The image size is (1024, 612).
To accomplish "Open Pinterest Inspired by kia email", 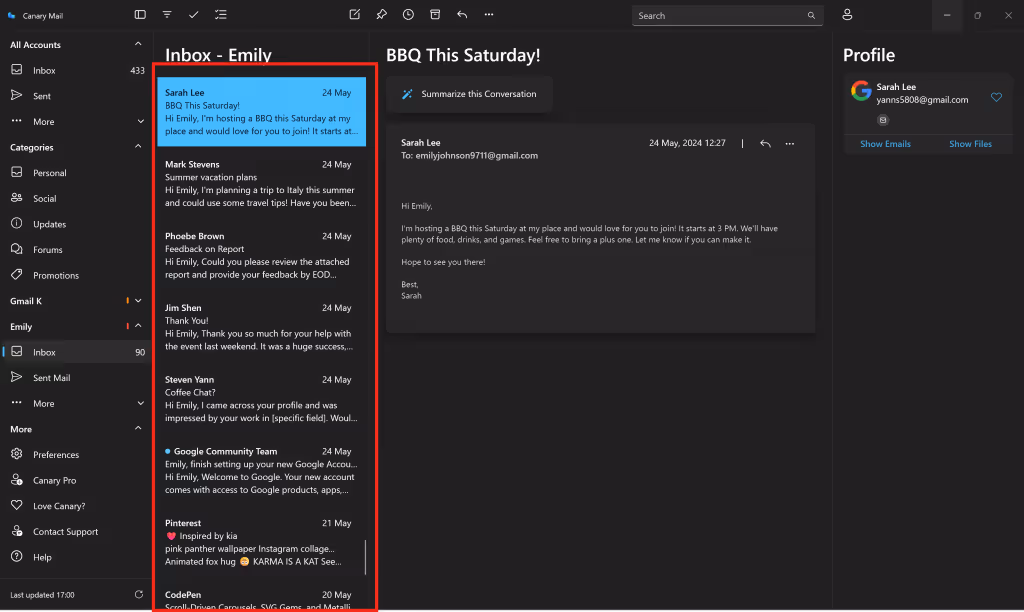I will (261, 542).
